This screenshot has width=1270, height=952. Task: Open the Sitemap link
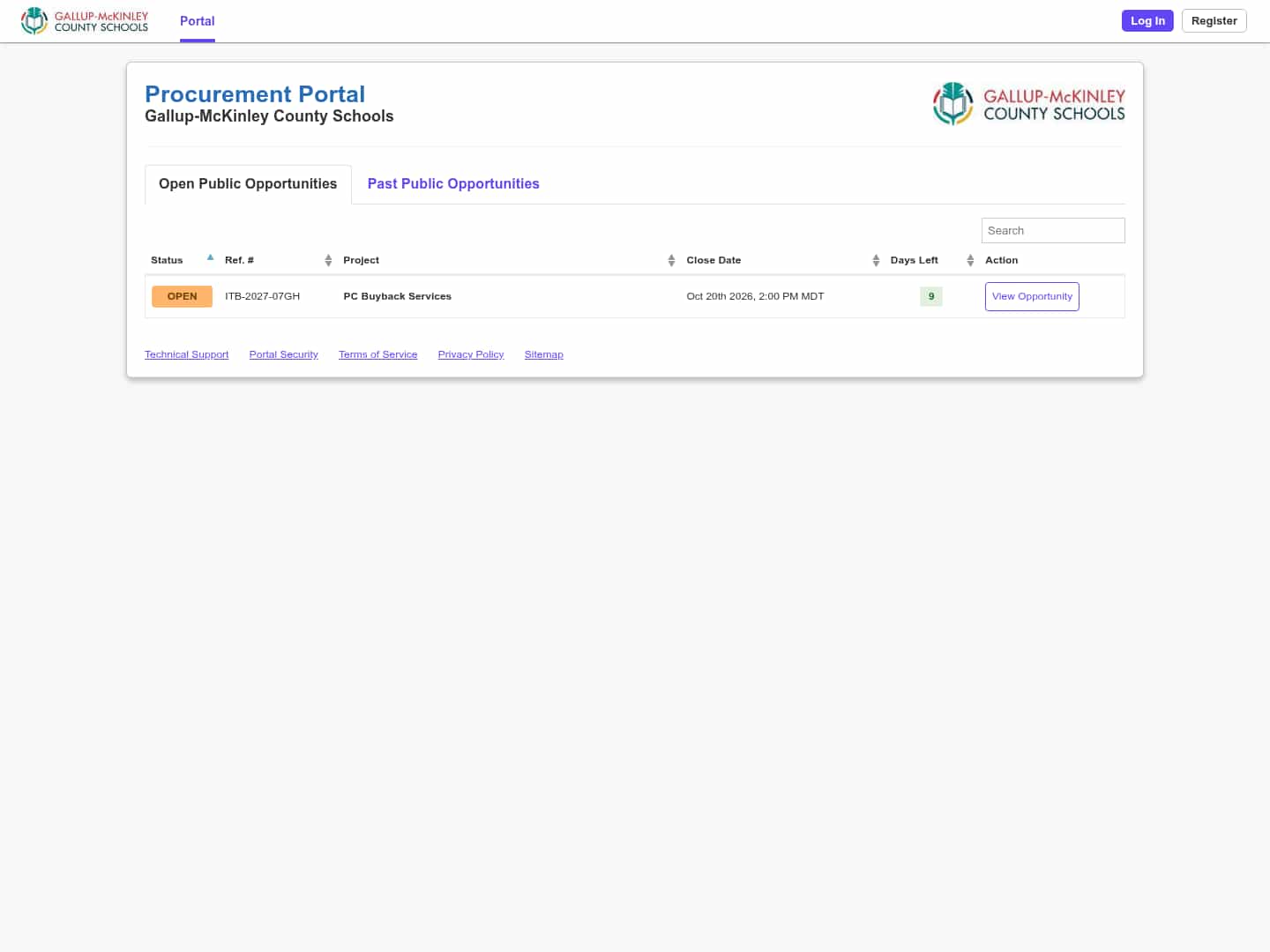[544, 354]
